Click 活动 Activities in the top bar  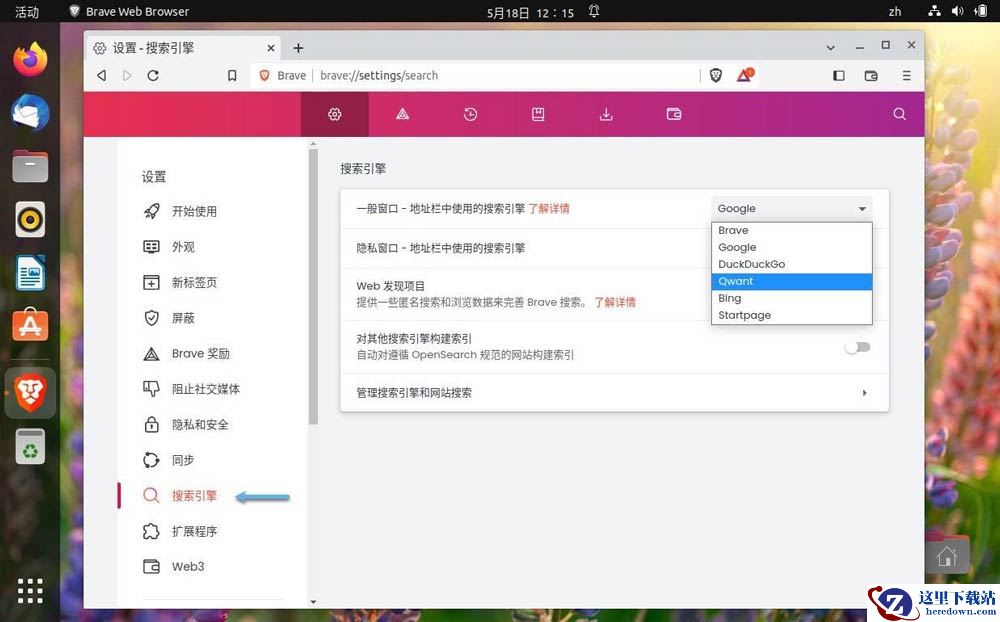[27, 11]
